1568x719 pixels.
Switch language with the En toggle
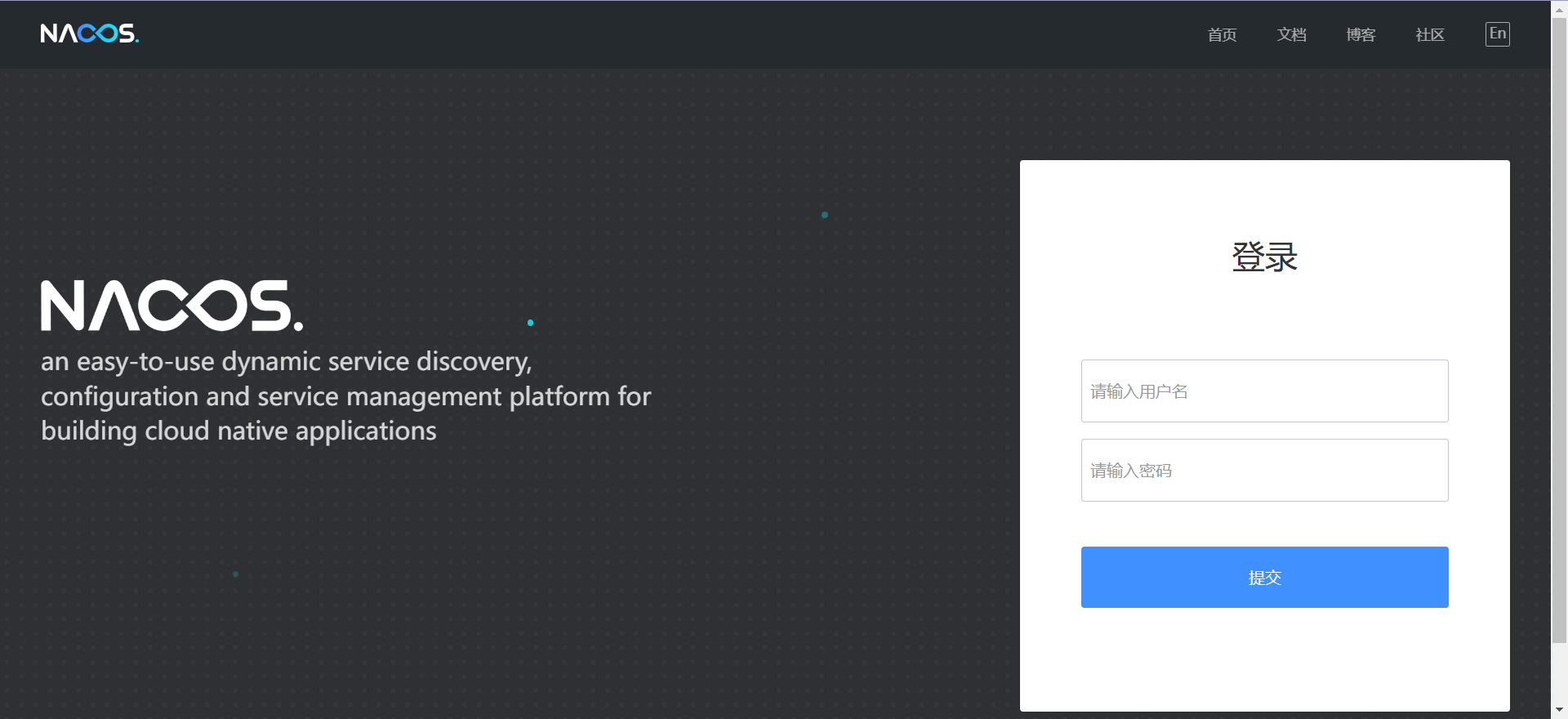click(x=1497, y=33)
